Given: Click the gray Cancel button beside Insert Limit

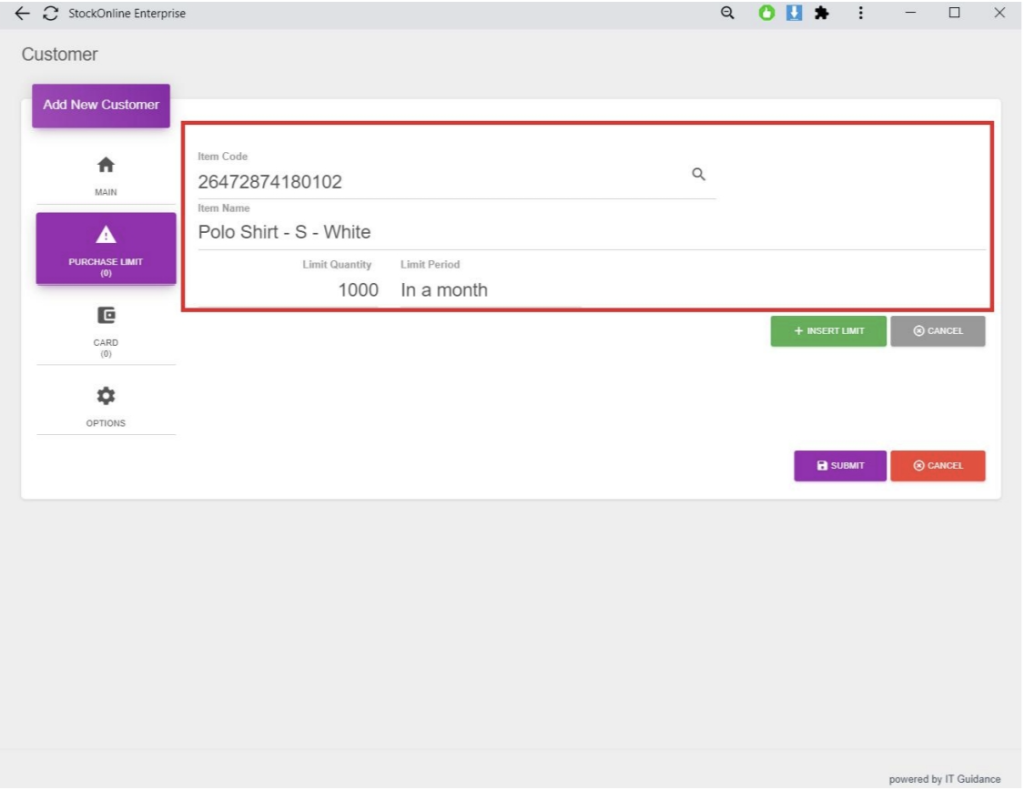Looking at the screenshot, I should tap(937, 331).
